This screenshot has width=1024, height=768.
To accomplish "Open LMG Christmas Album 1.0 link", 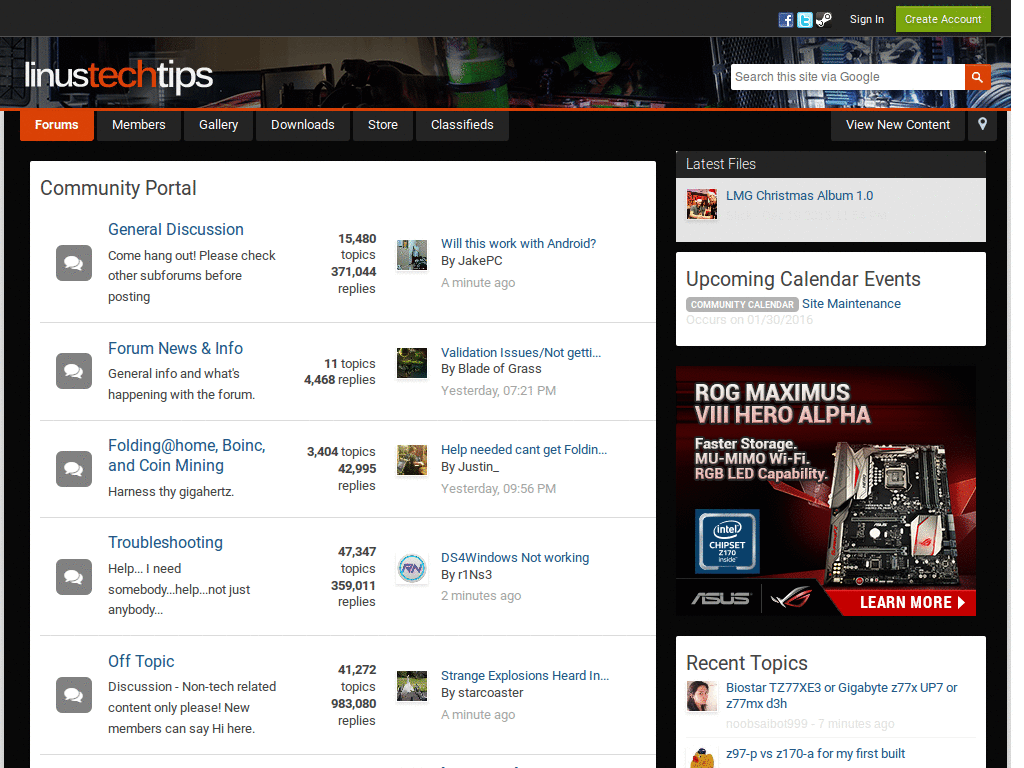I will pyautogui.click(x=799, y=196).
